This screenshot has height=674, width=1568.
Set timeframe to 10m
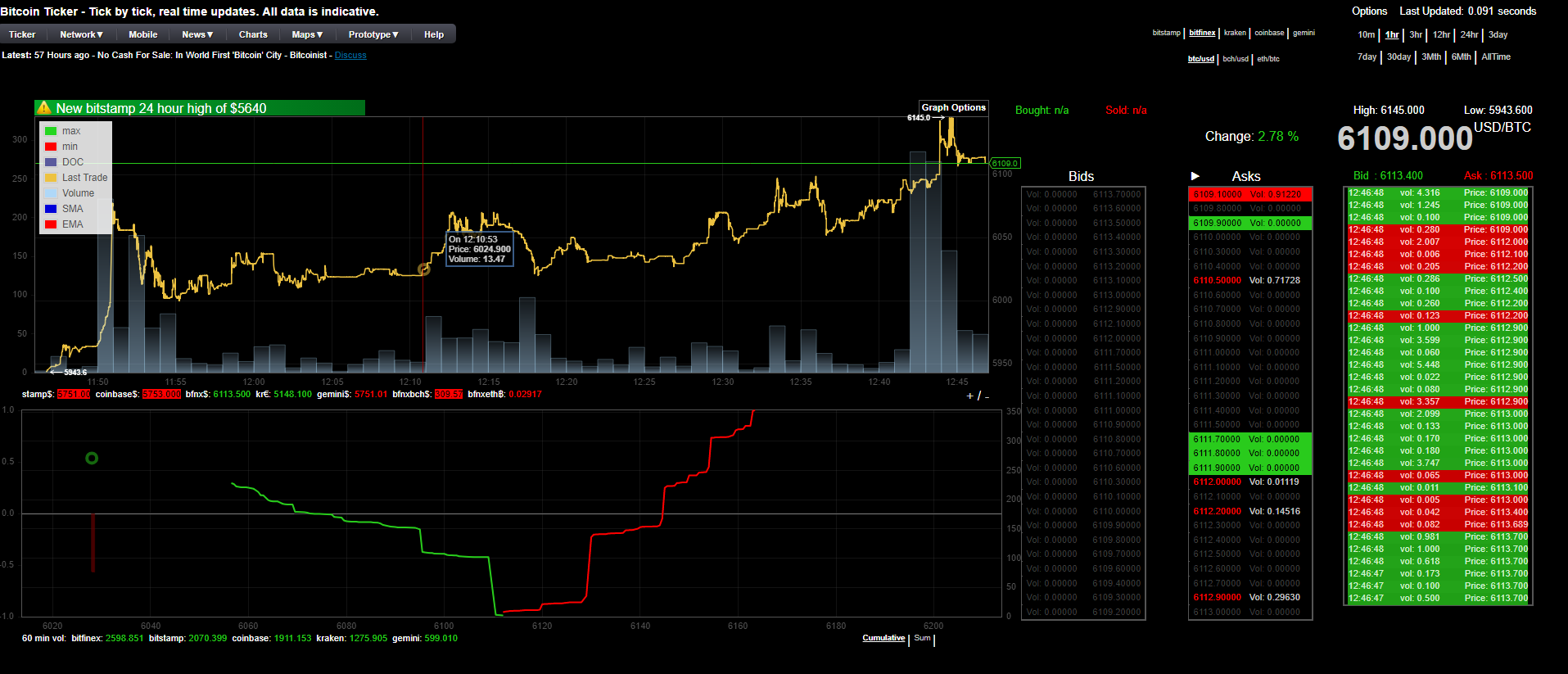[1366, 34]
